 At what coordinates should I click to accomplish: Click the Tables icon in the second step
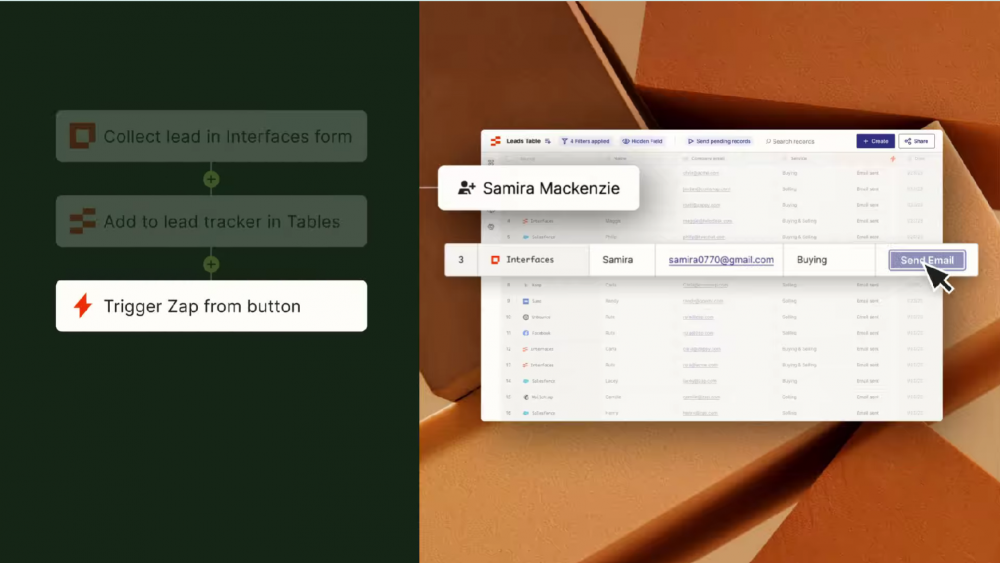tap(81, 221)
